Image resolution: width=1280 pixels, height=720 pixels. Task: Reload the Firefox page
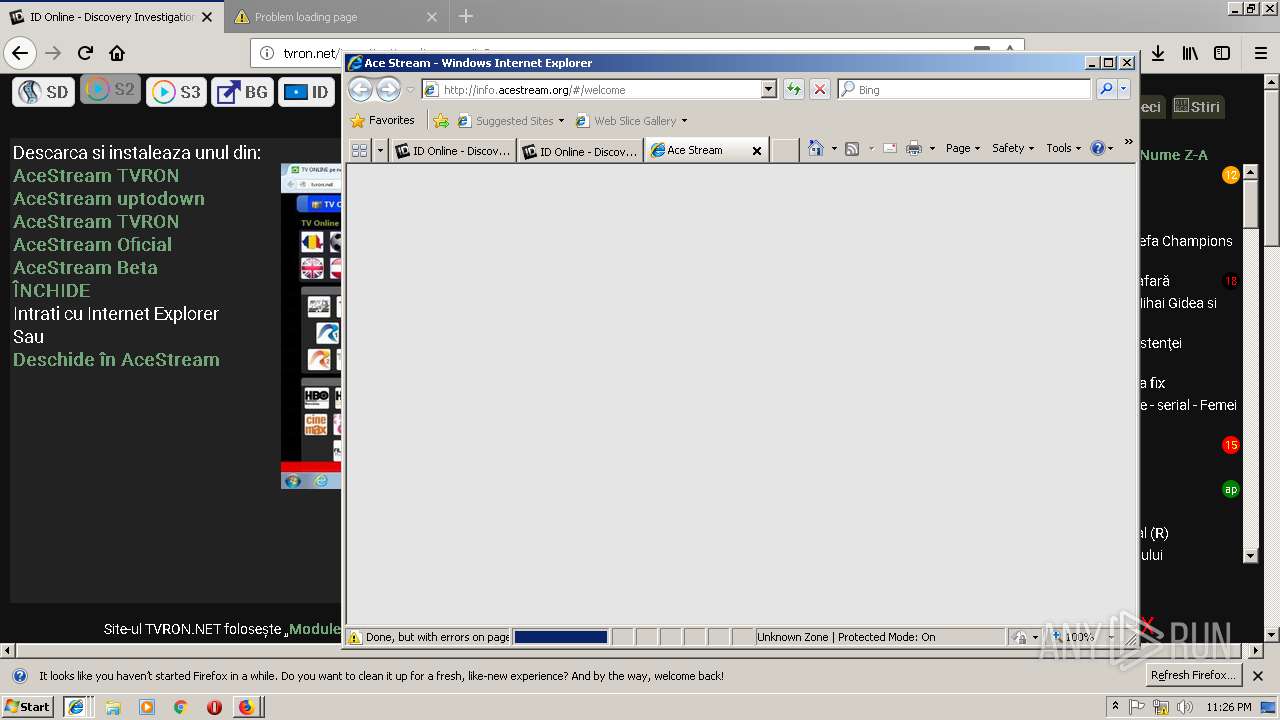point(85,53)
